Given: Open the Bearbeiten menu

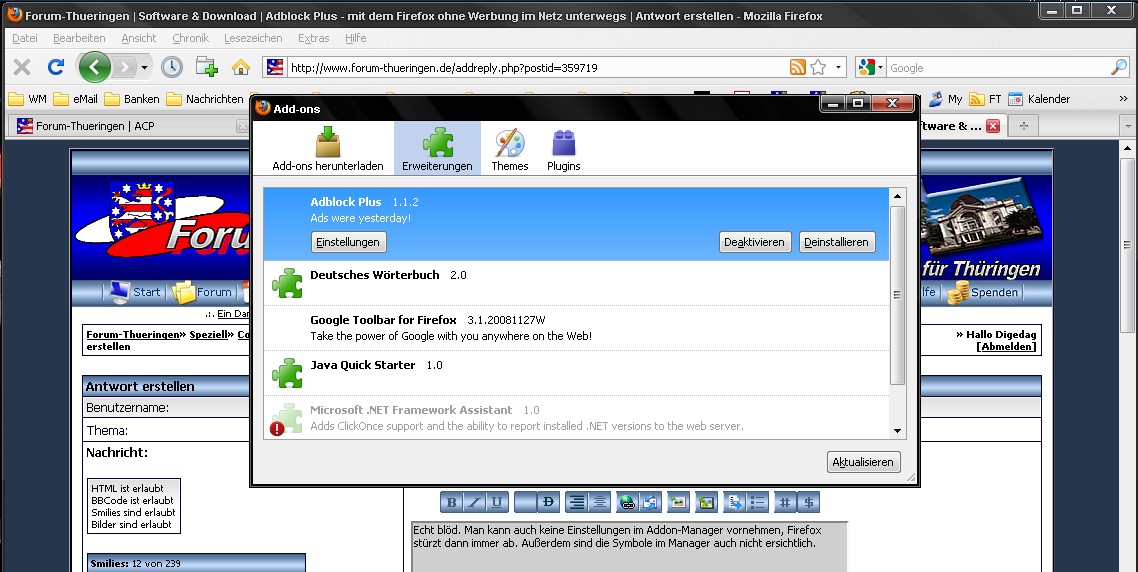Looking at the screenshot, I should click(x=79, y=38).
